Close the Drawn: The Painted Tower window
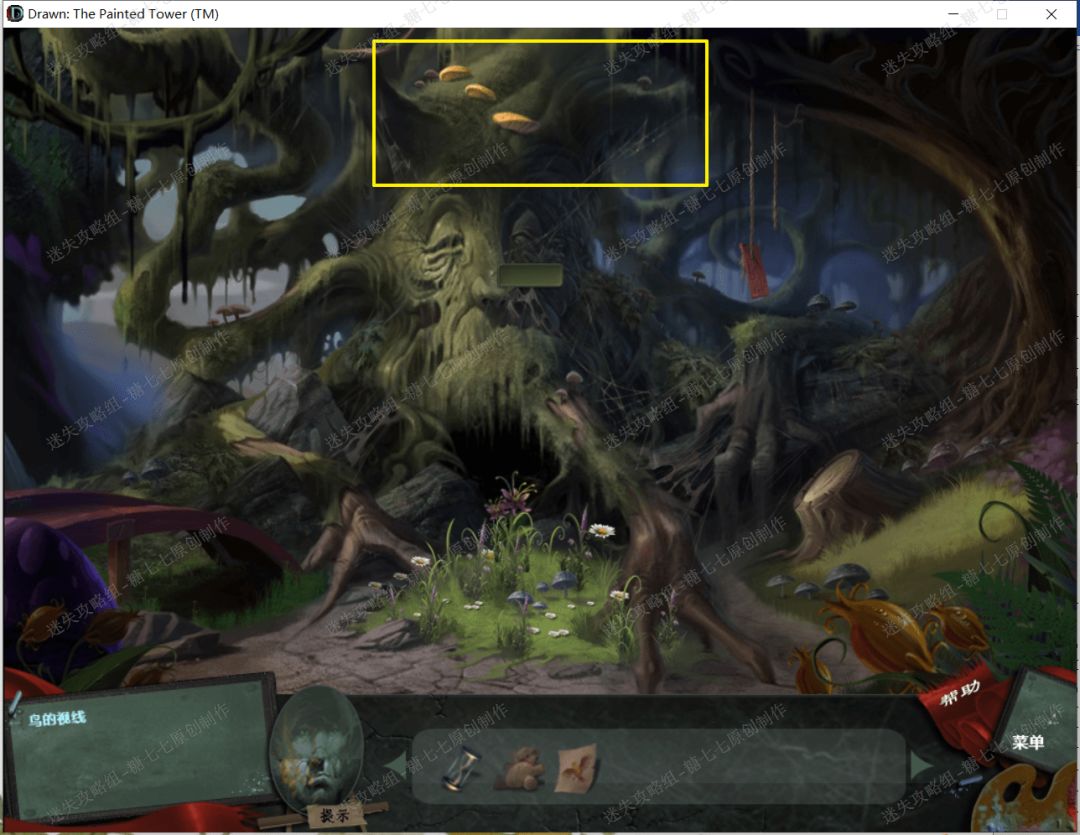This screenshot has width=1080, height=835. [1051, 14]
